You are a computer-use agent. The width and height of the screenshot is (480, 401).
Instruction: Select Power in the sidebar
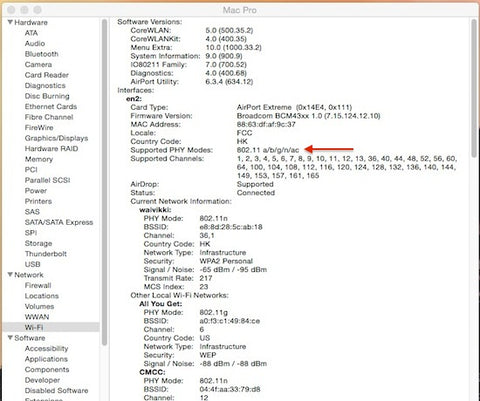click(36, 191)
